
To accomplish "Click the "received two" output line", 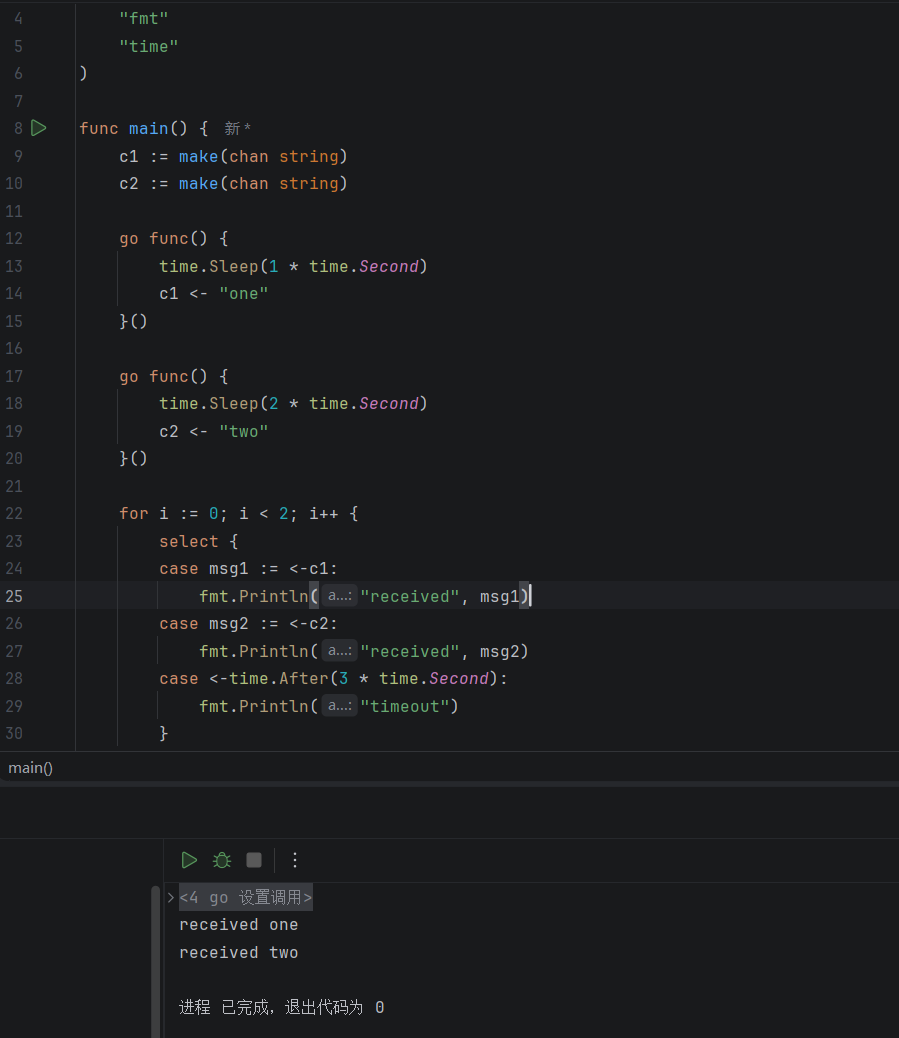I will click(x=238, y=953).
